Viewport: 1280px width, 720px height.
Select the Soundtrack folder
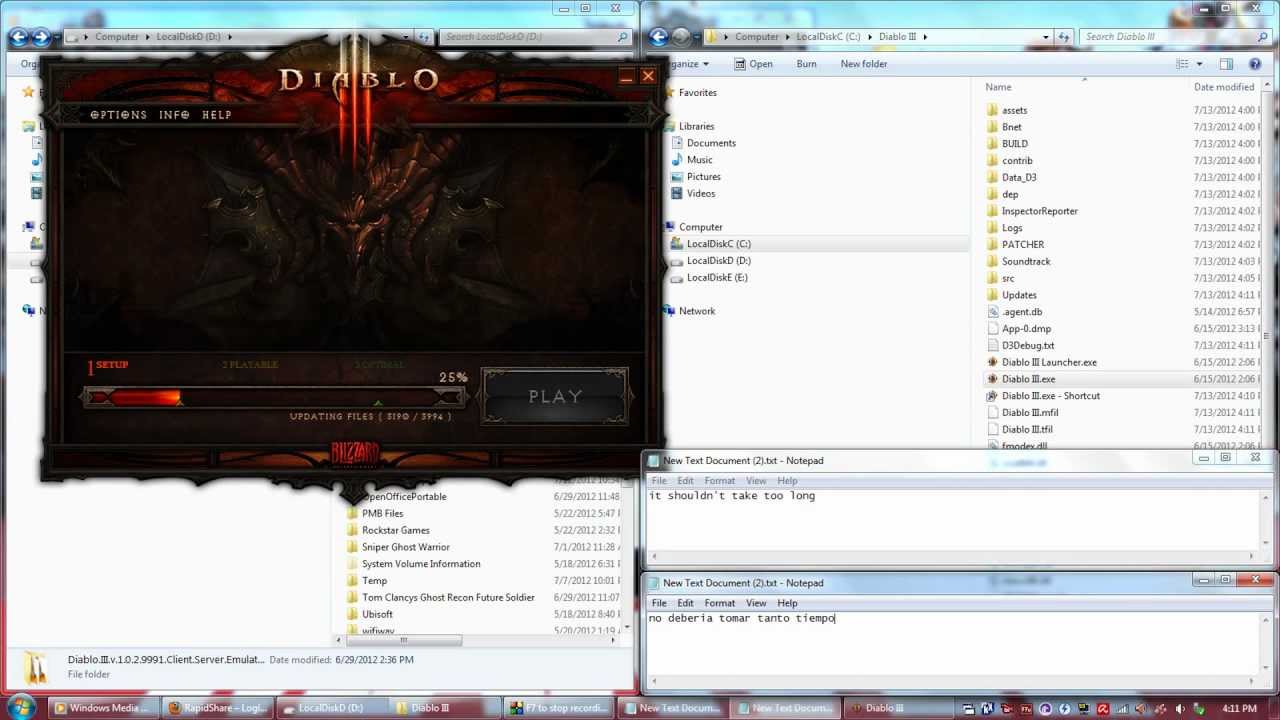[1026, 261]
